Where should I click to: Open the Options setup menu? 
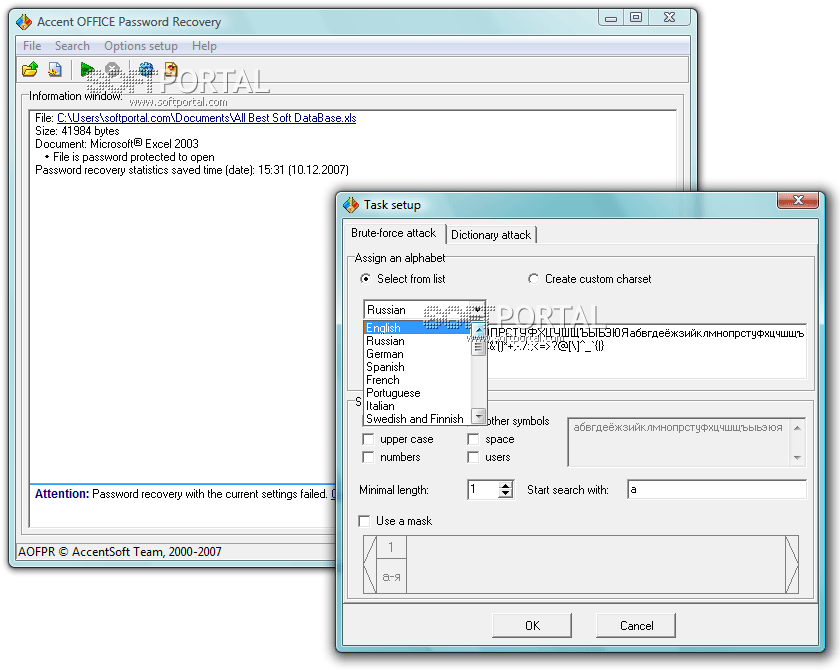coord(140,46)
